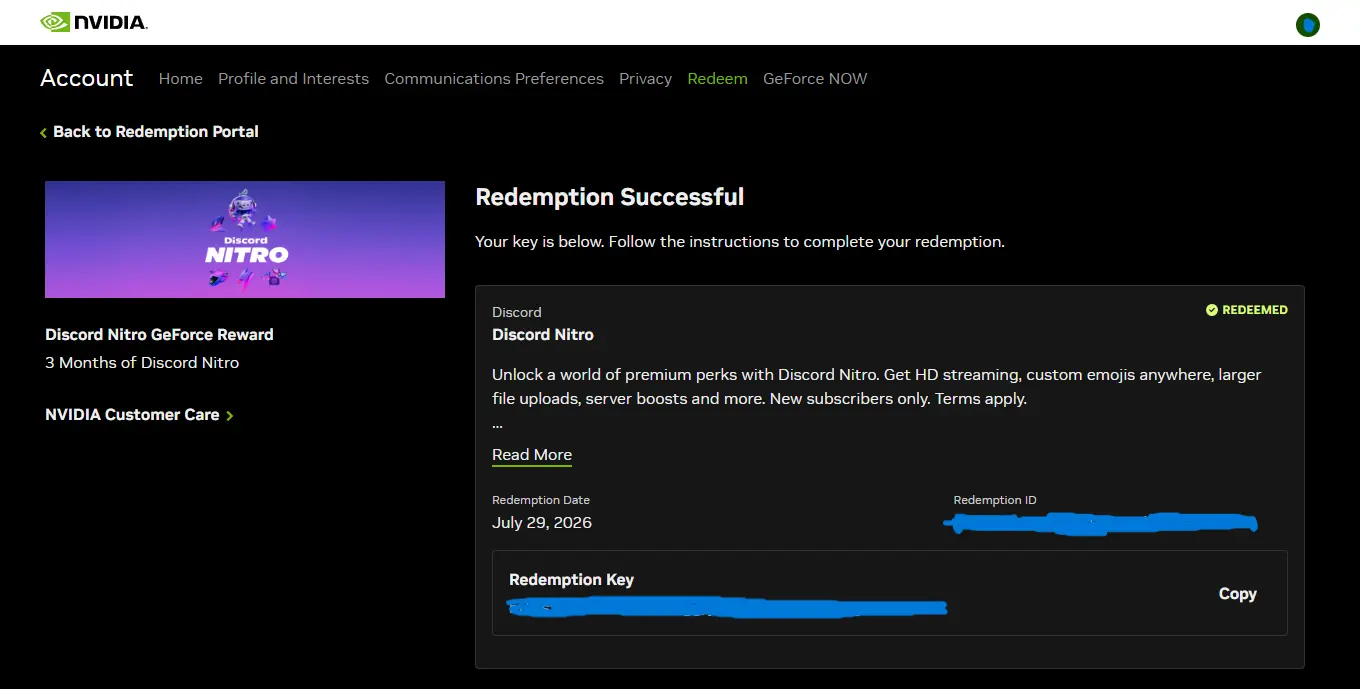Click the 'Your key is below' instruction text
1360x689 pixels.
[740, 242]
